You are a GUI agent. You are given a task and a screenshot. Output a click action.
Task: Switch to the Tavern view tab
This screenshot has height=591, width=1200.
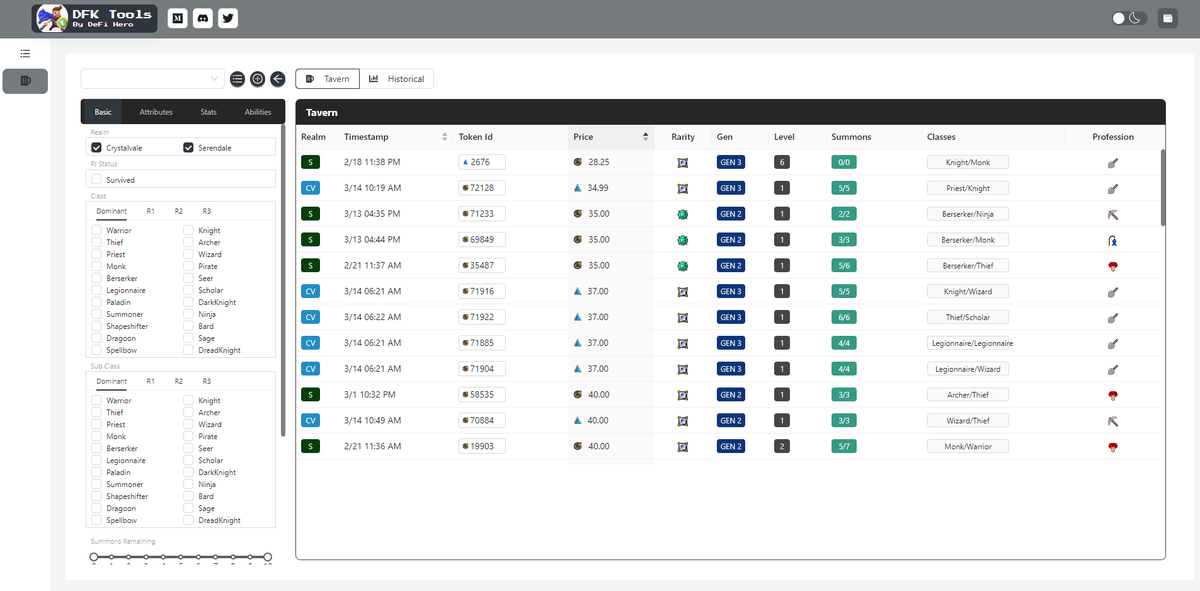click(x=328, y=79)
